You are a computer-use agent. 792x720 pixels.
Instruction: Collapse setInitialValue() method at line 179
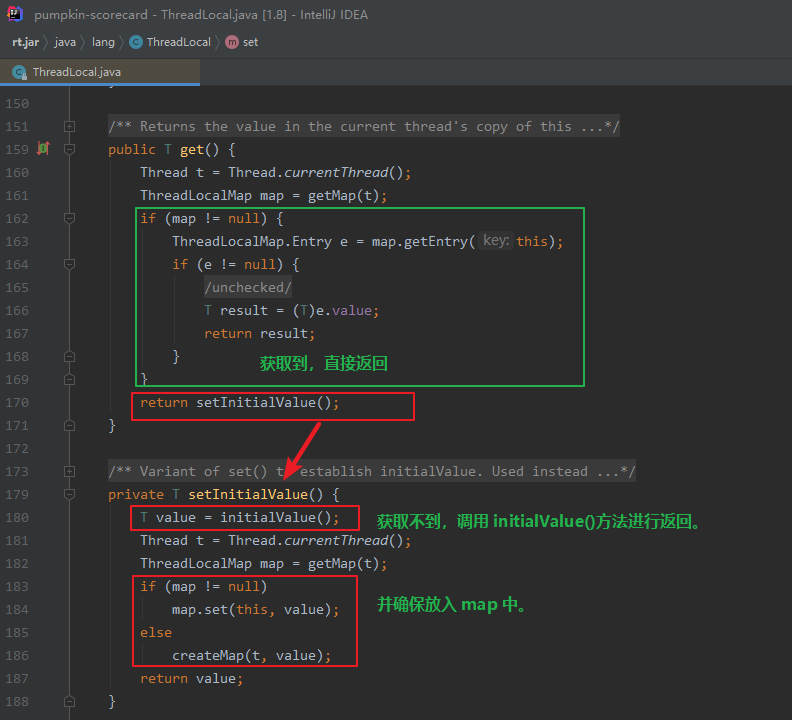point(70,494)
